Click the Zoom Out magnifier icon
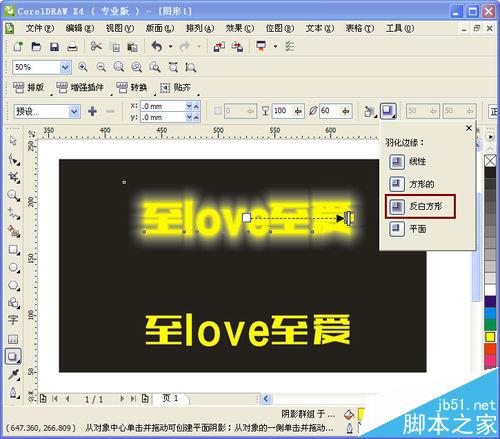 pos(101,67)
